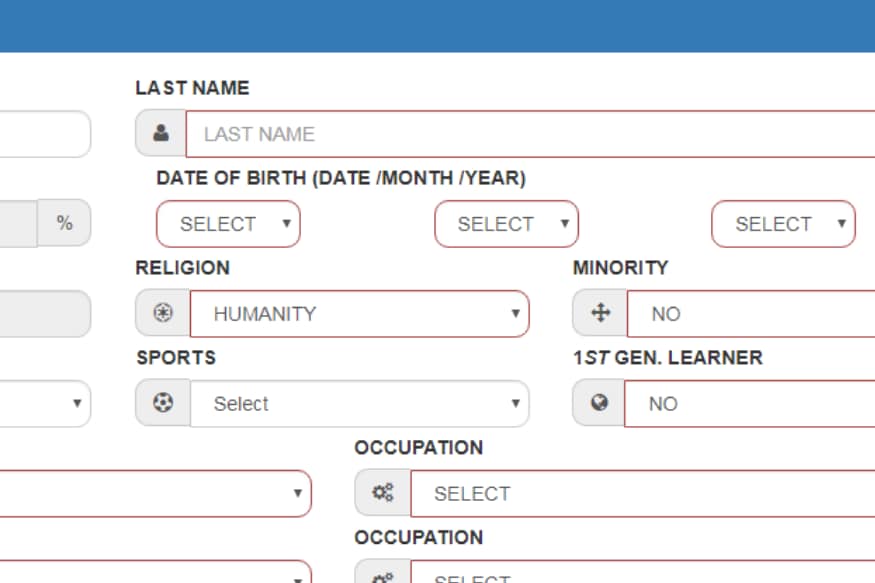875x583 pixels.
Task: Expand the Sports Select dropdown
Action: [359, 403]
